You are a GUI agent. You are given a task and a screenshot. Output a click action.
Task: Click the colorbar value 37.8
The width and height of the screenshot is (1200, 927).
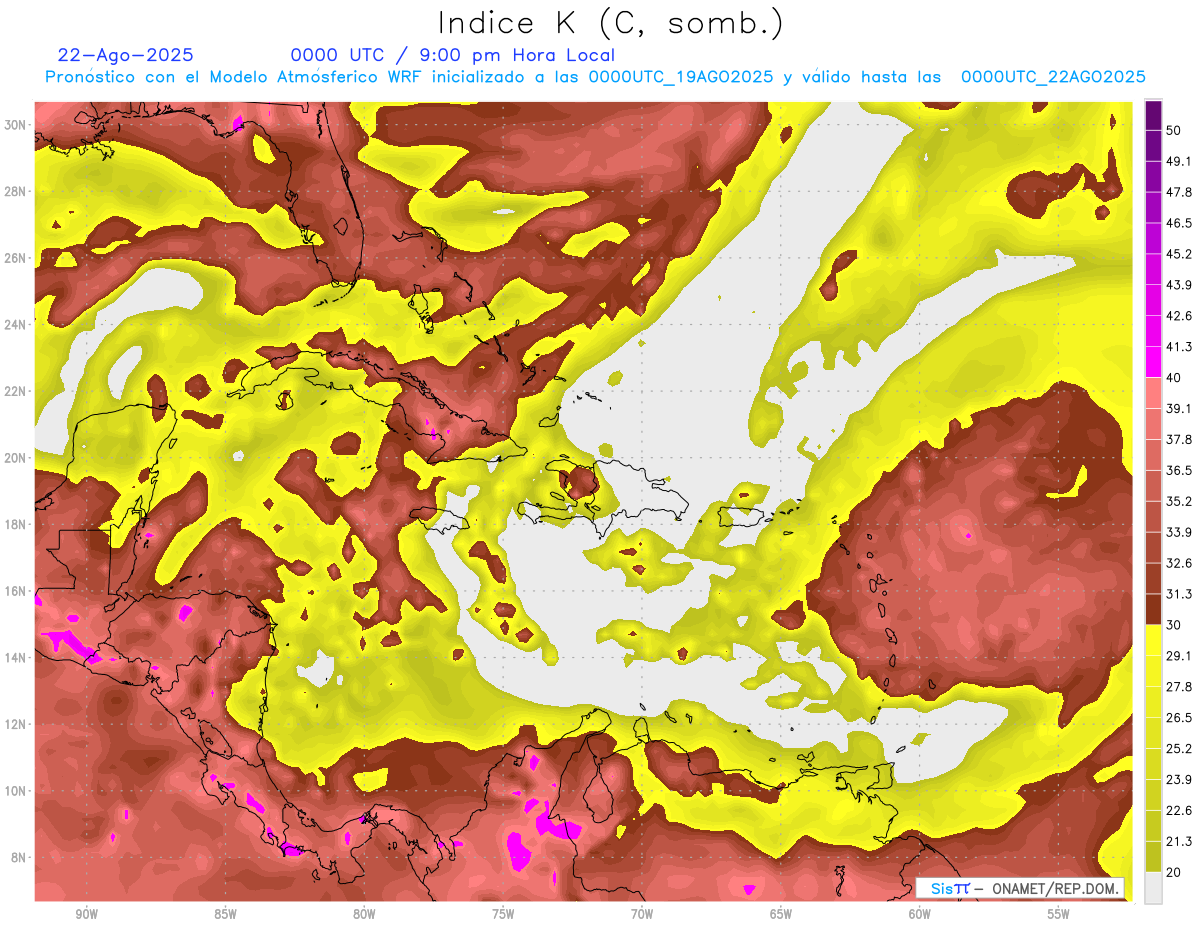click(1178, 440)
